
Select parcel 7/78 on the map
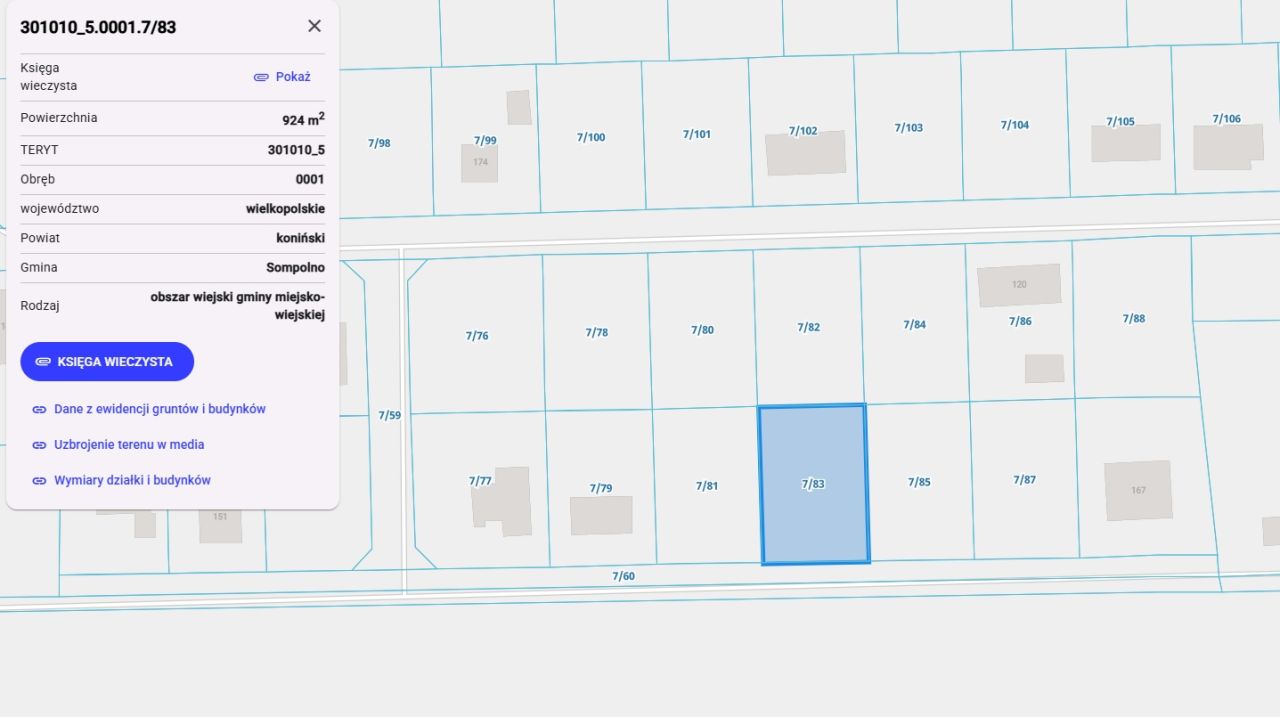[596, 333]
